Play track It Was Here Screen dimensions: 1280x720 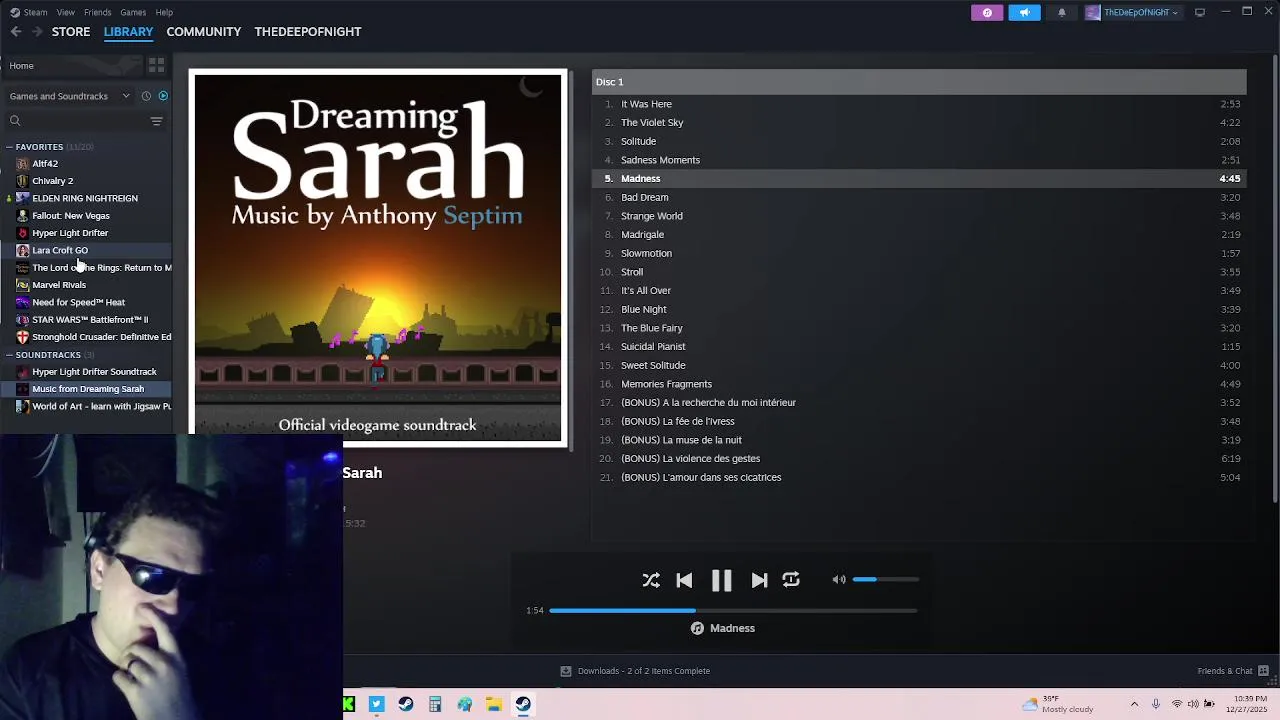pyautogui.click(x=919, y=104)
